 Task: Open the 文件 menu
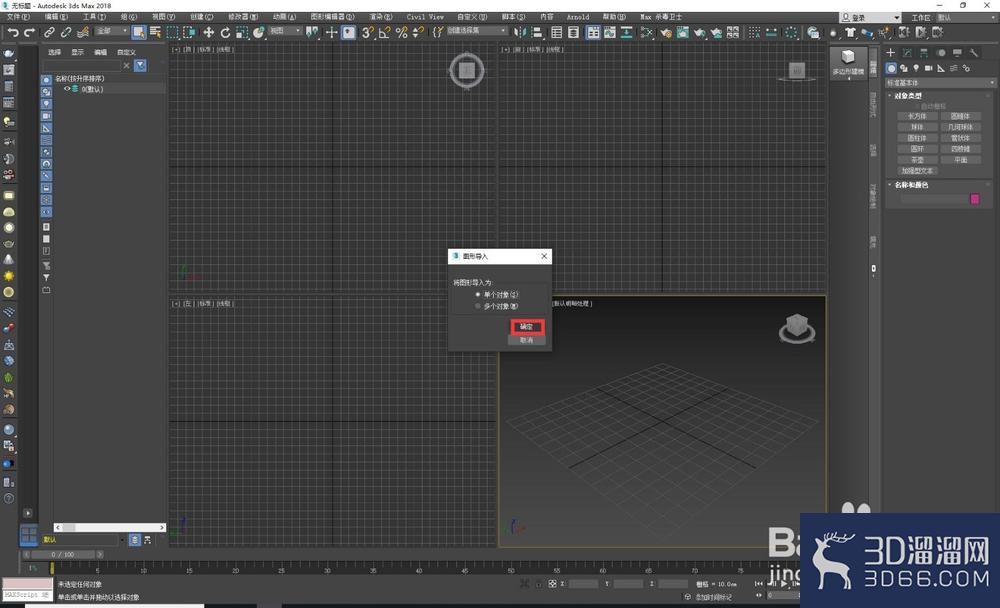(17, 17)
